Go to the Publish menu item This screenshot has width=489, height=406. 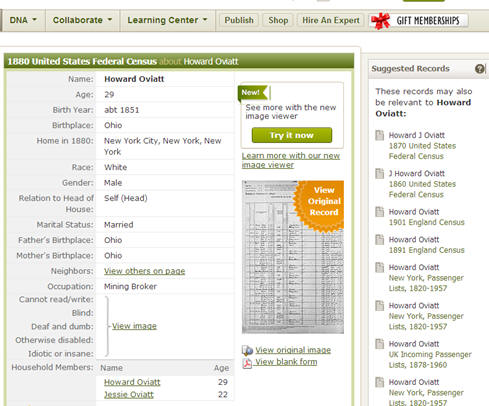click(x=239, y=20)
